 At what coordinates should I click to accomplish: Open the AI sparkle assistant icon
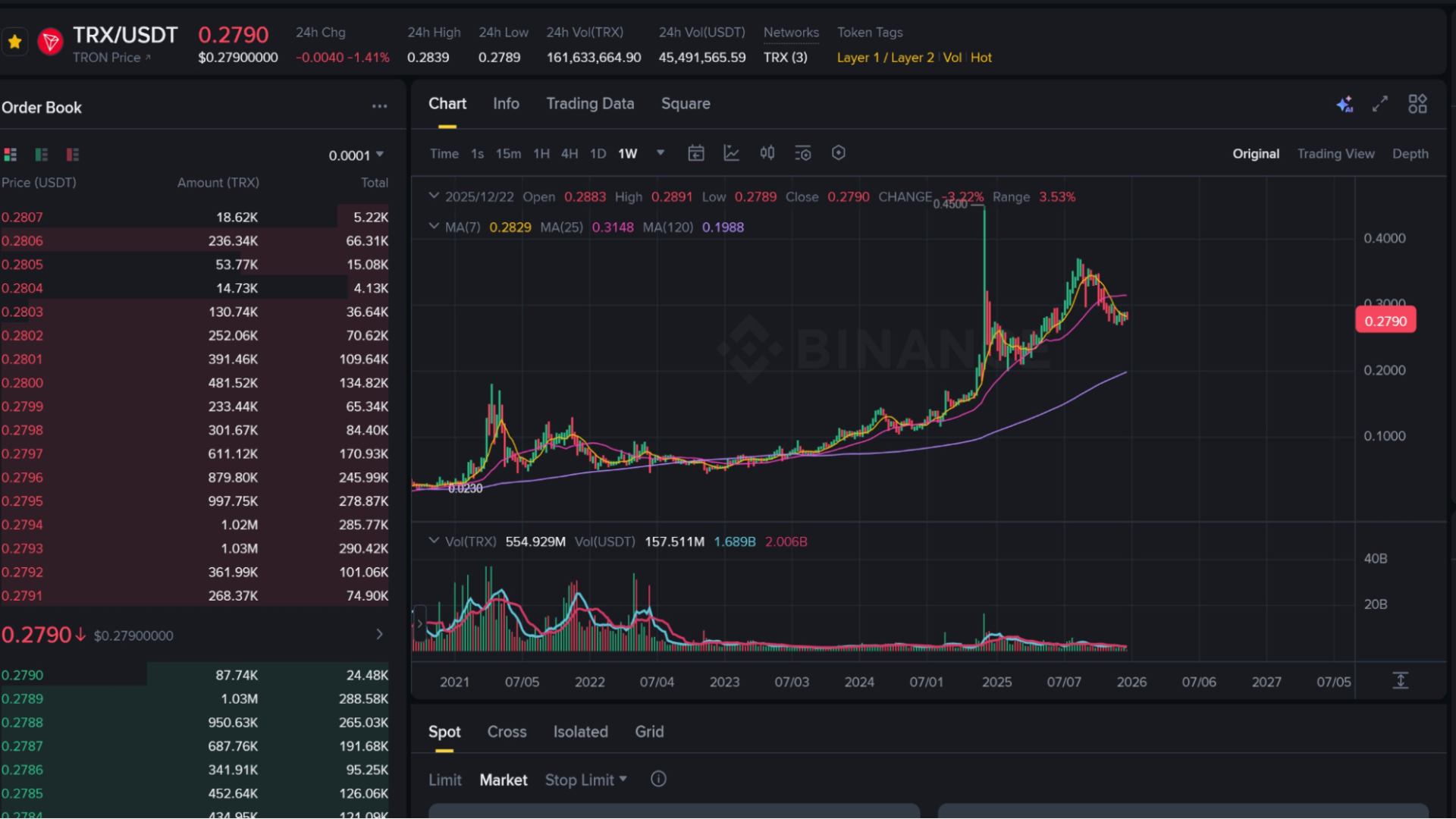point(1344,104)
